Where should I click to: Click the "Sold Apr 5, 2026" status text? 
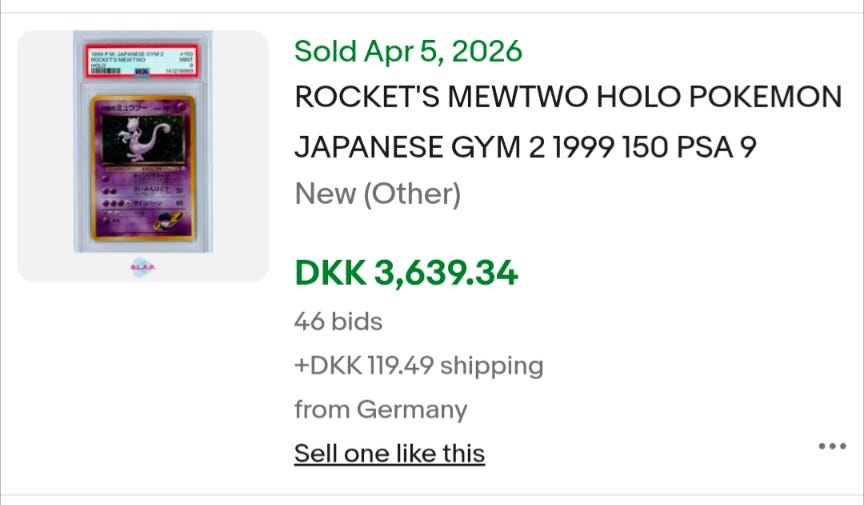(408, 50)
